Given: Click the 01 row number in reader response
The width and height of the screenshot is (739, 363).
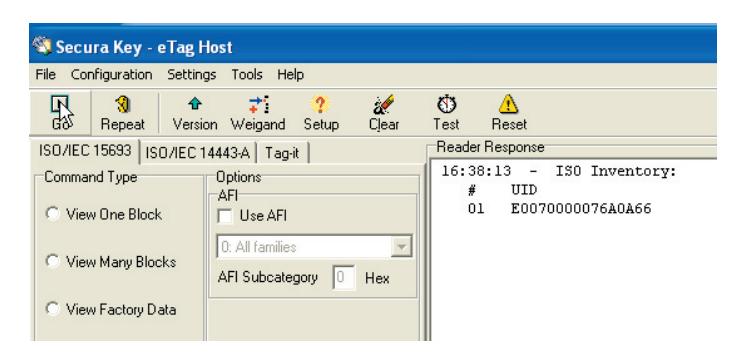Looking at the screenshot, I should [476, 209].
